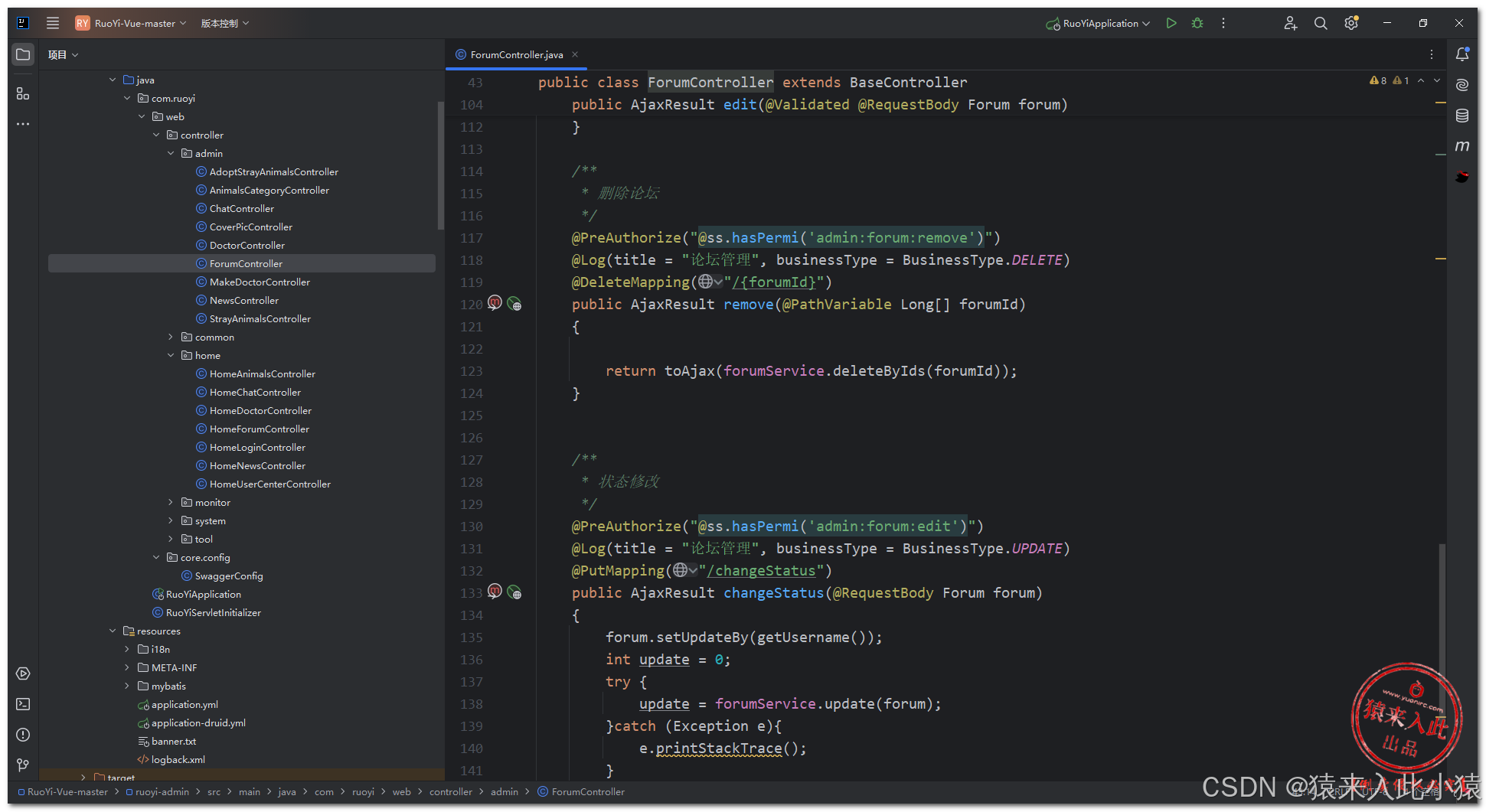Click the /changeStatus mapping link
The height and width of the screenshot is (812, 1486).
(x=761, y=570)
